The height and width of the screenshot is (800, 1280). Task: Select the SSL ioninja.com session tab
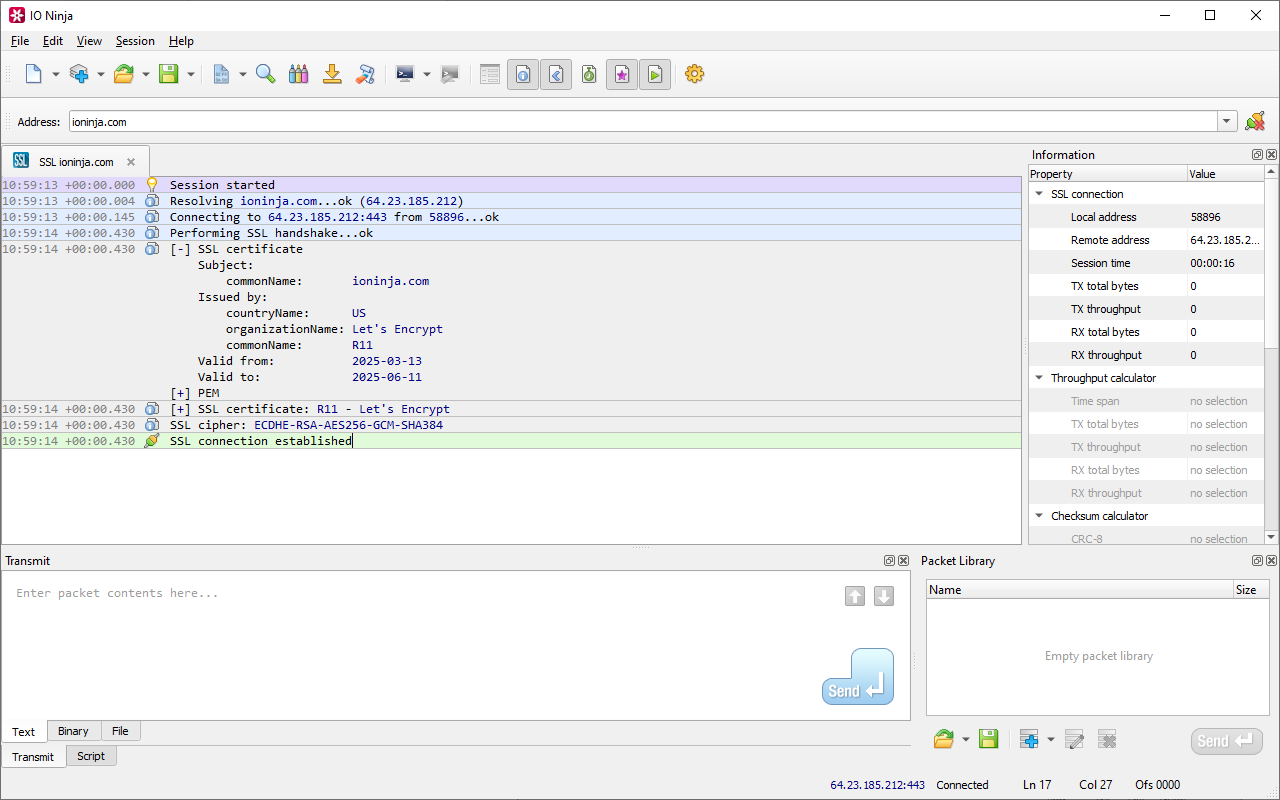click(76, 161)
